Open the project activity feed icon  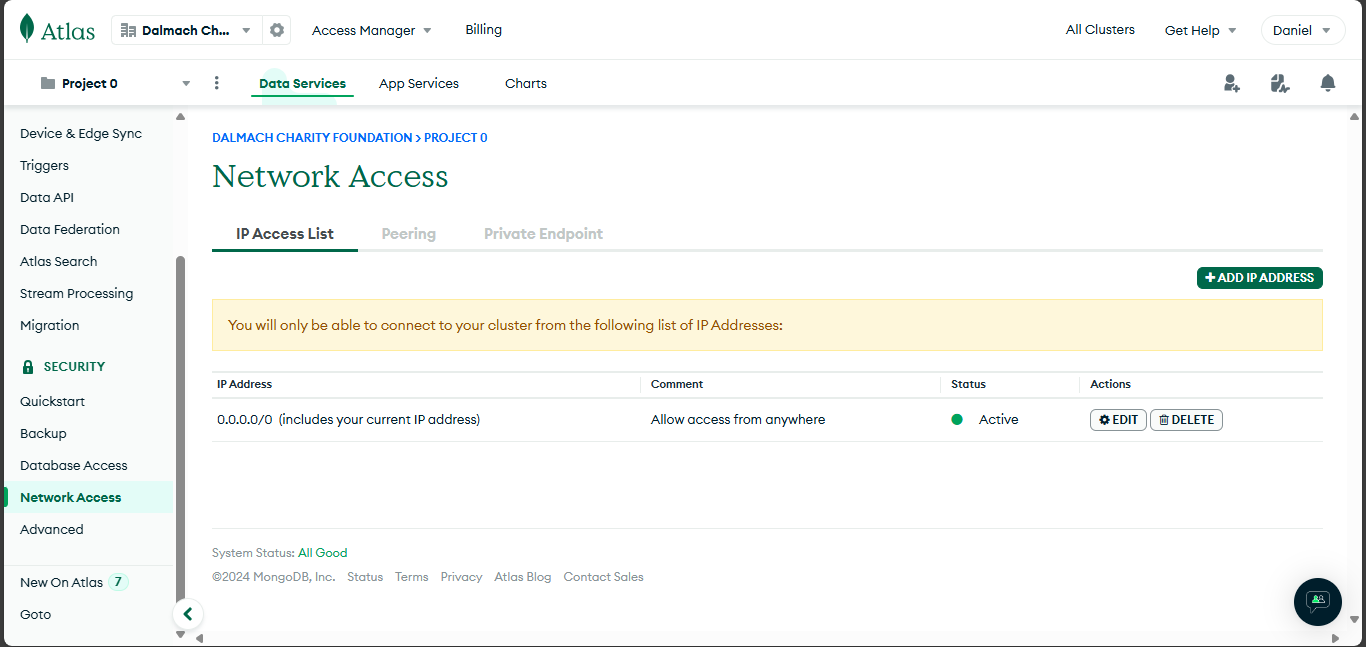coord(1280,83)
